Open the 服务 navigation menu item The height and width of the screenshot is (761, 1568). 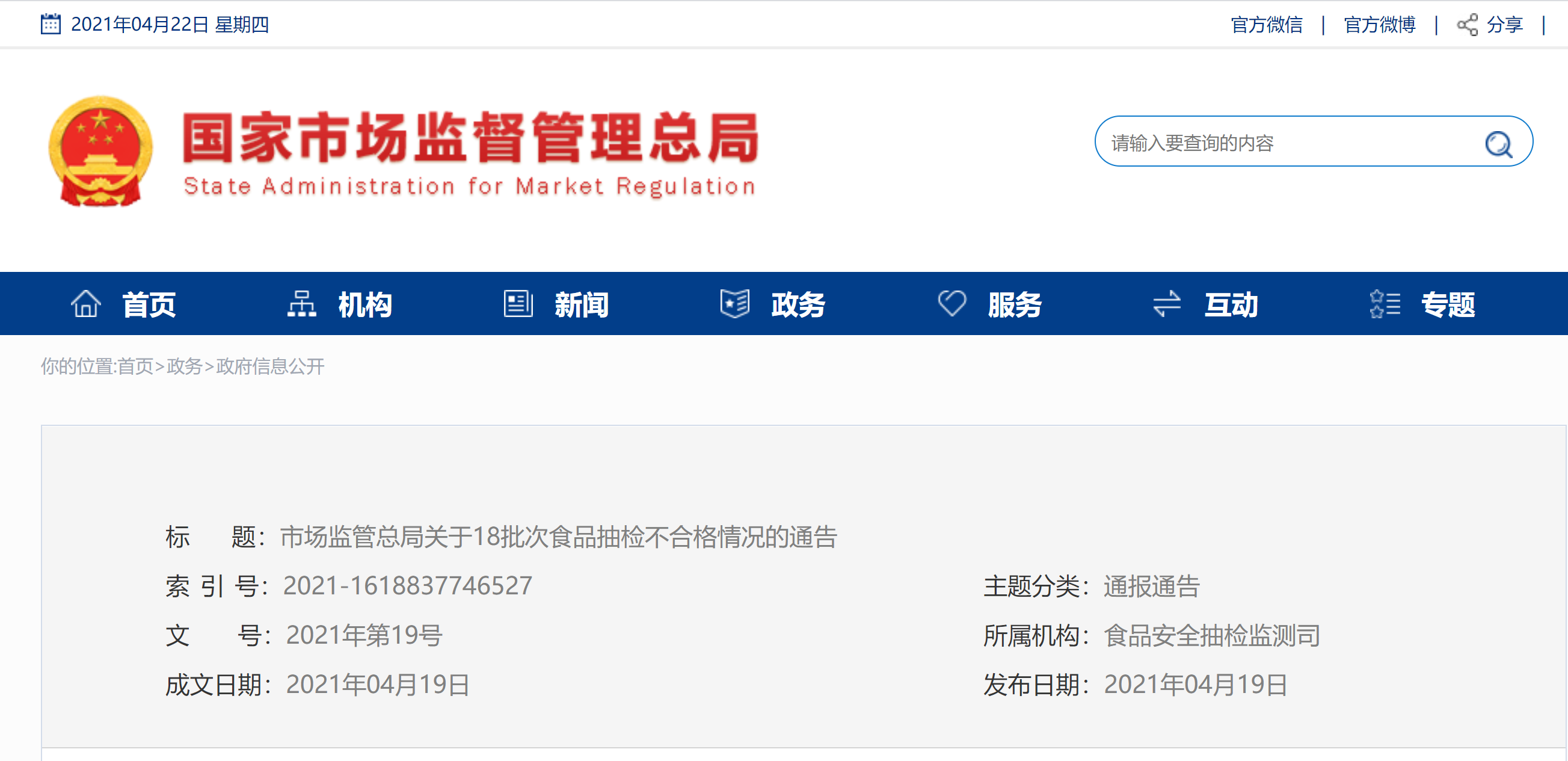point(1015,304)
